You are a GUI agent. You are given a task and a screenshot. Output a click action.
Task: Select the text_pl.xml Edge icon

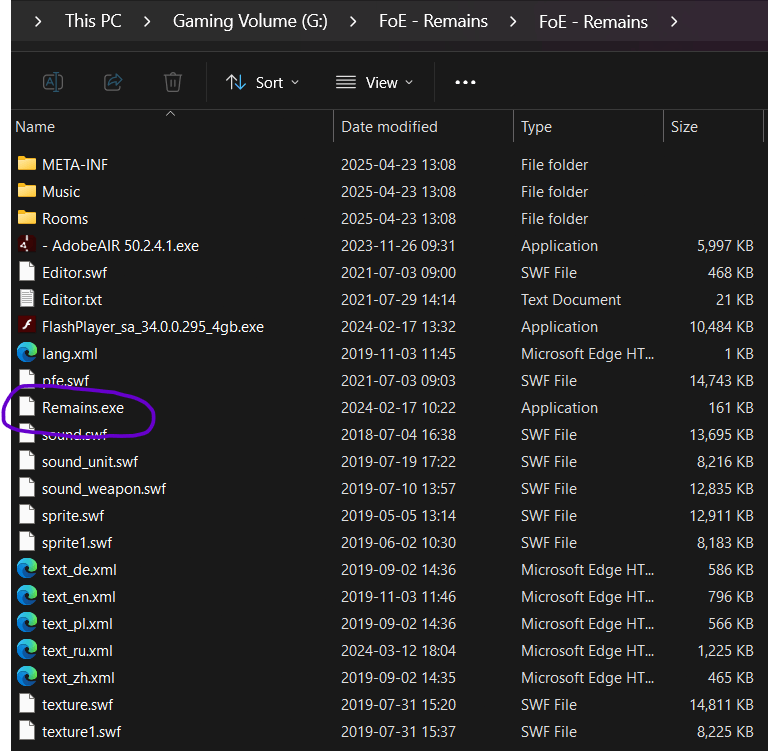pyautogui.click(x=27, y=622)
